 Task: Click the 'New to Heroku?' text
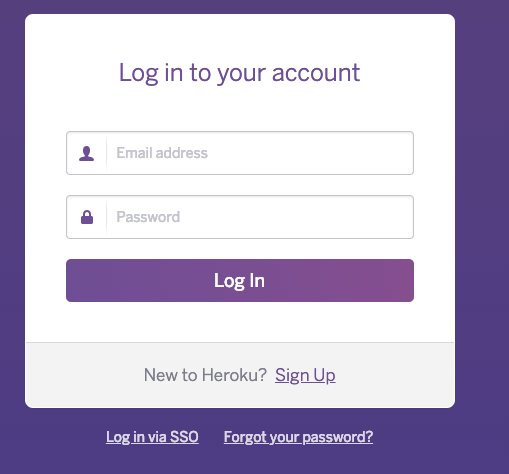[x=205, y=375]
